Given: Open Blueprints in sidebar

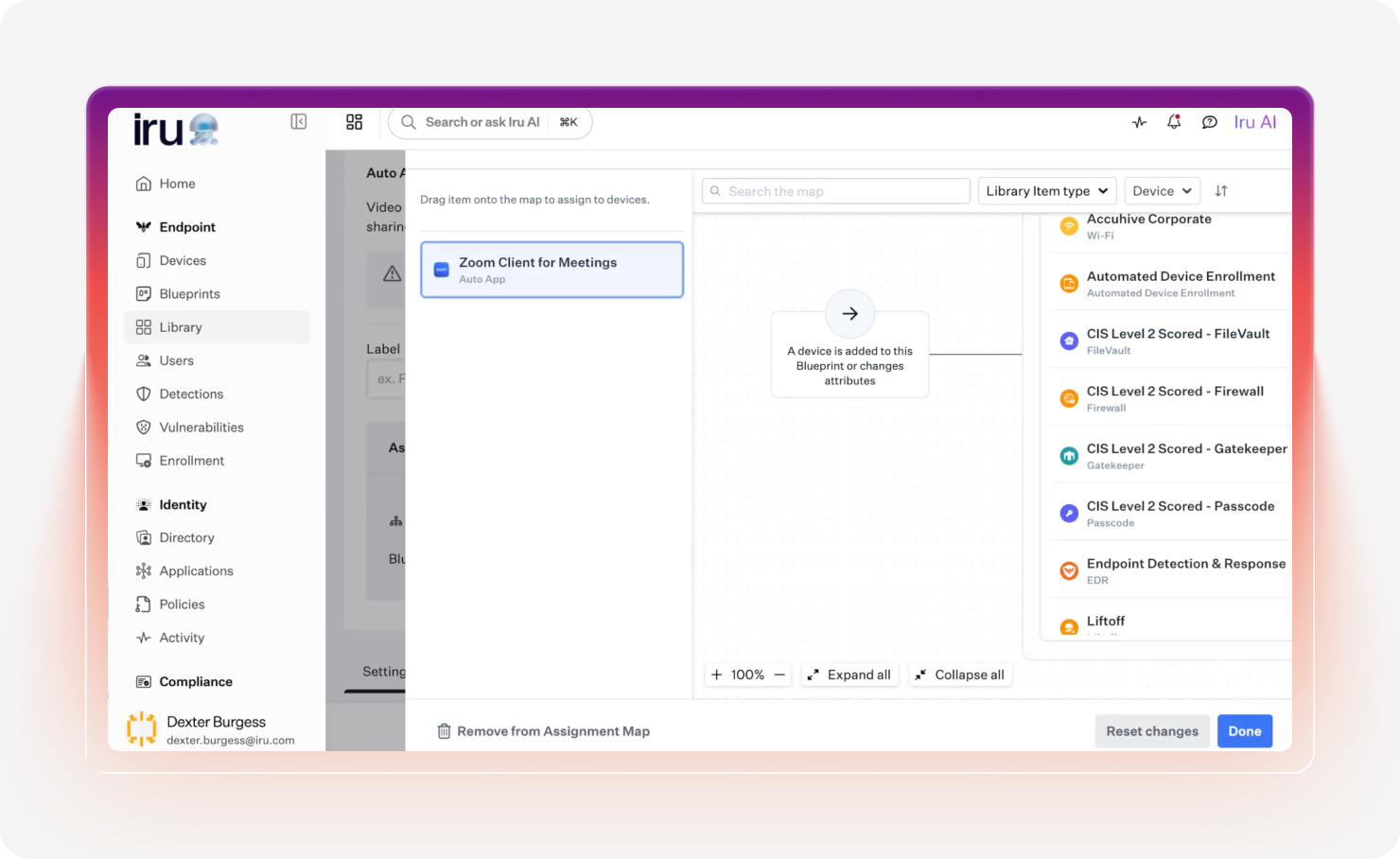Looking at the screenshot, I should 189,293.
